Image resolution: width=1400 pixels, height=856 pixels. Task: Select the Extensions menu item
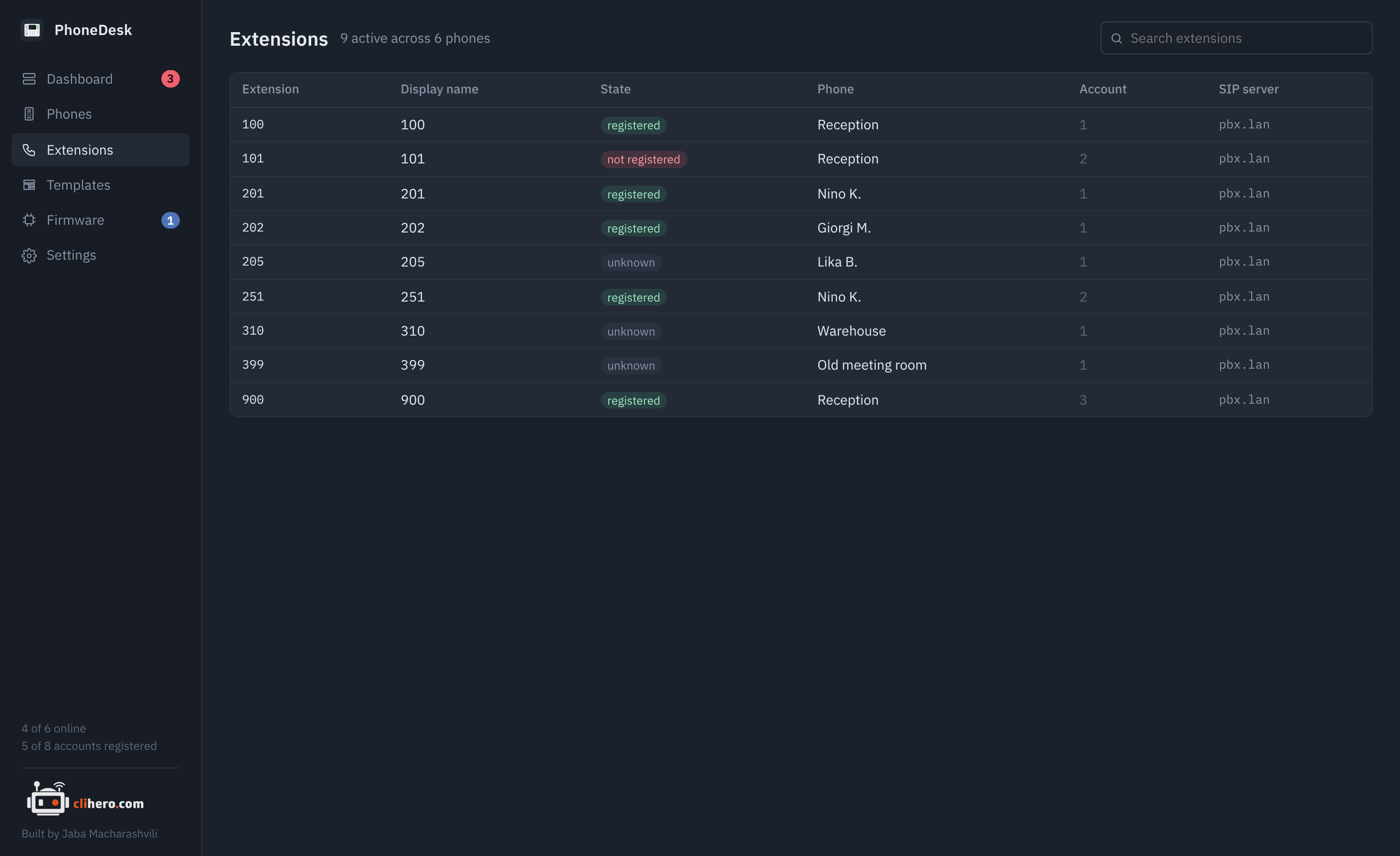101,150
